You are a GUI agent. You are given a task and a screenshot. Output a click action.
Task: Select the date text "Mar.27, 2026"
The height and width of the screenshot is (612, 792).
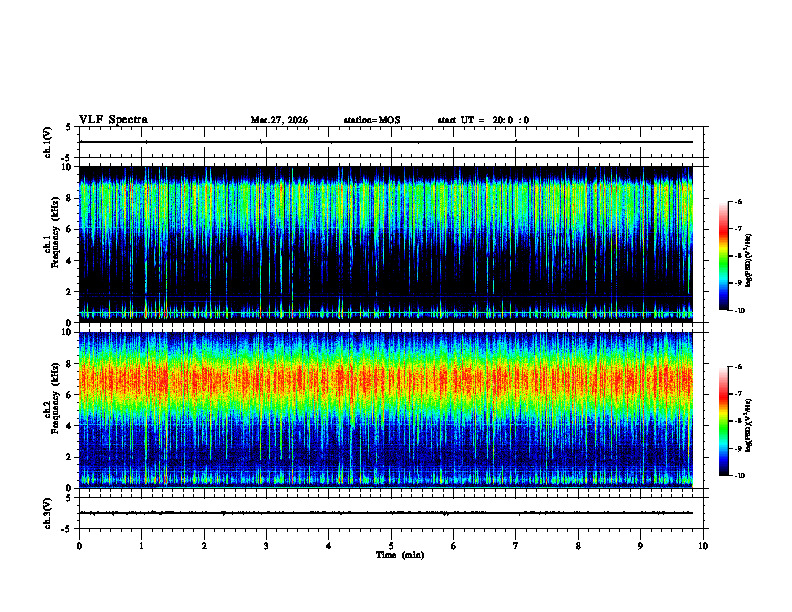click(x=279, y=120)
